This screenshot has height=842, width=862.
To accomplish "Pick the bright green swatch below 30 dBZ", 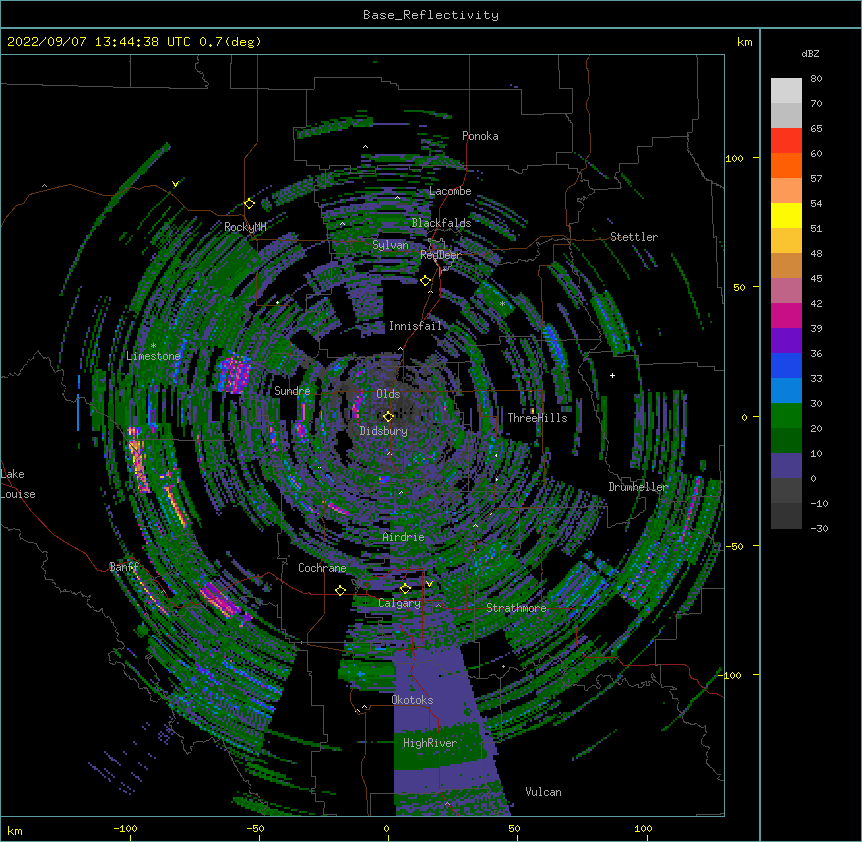I will [x=786, y=416].
